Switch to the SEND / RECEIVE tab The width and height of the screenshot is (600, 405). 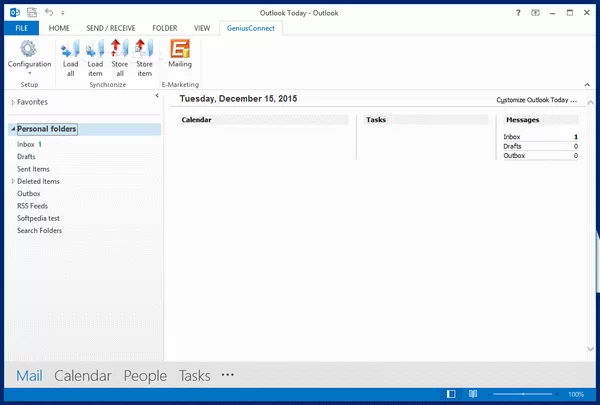pos(111,29)
